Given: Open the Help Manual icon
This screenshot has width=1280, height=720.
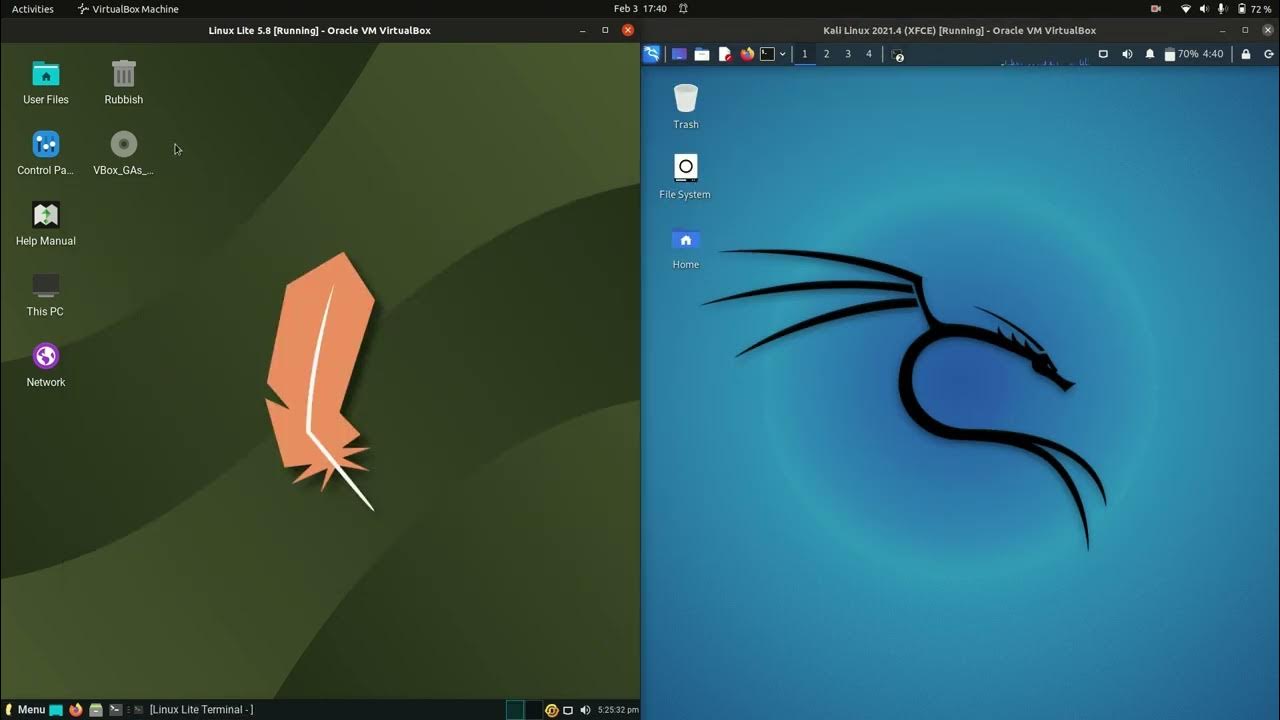Looking at the screenshot, I should point(46,224).
